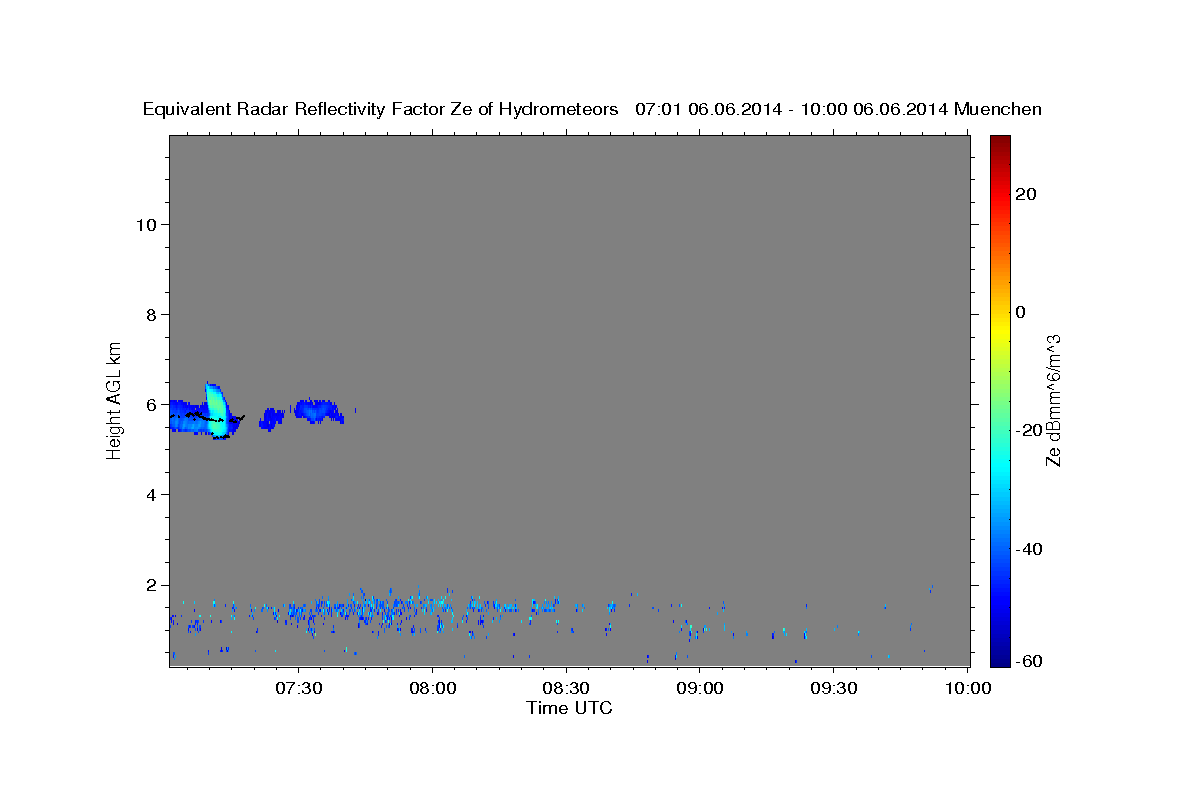Click the dark red top of the colorbar
Image resolution: width=1200 pixels, height=800 pixels.
[x=1000, y=143]
